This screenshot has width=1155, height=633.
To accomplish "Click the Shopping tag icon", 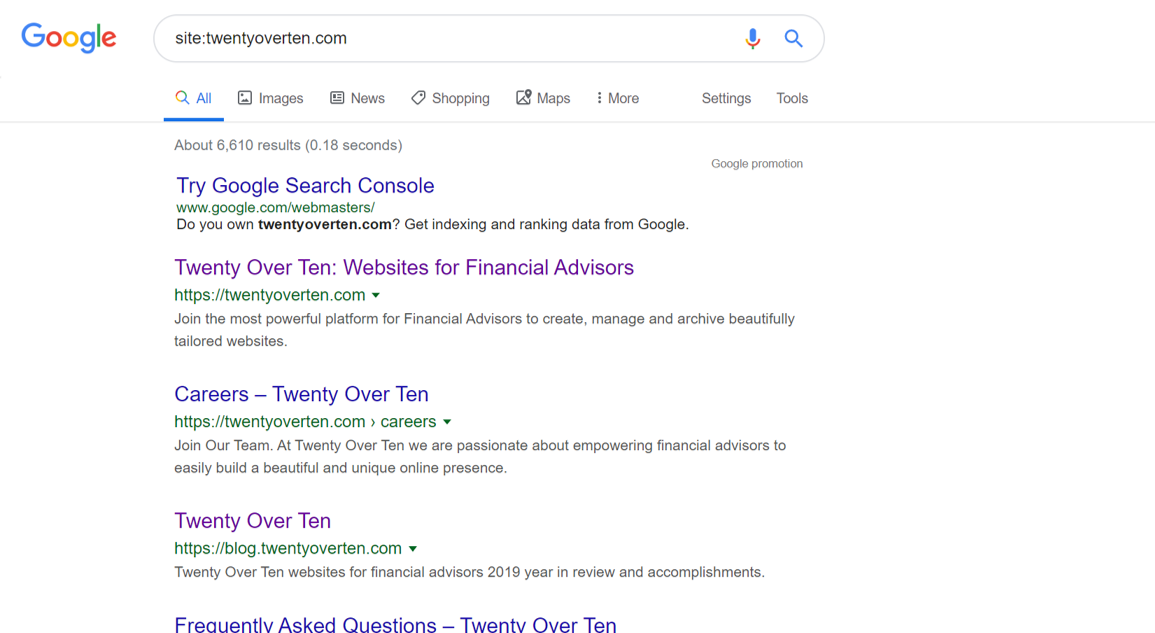I will [x=418, y=98].
